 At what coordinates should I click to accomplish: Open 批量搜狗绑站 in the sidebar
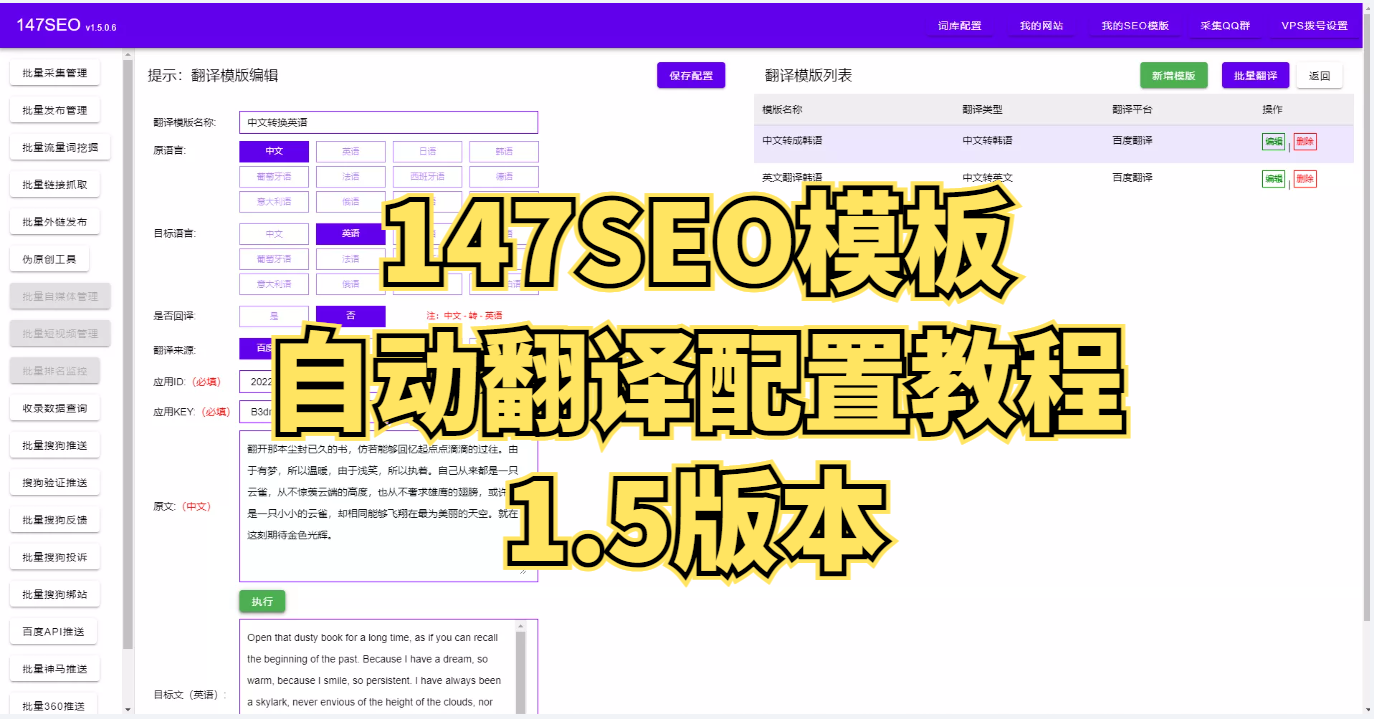click(54, 594)
